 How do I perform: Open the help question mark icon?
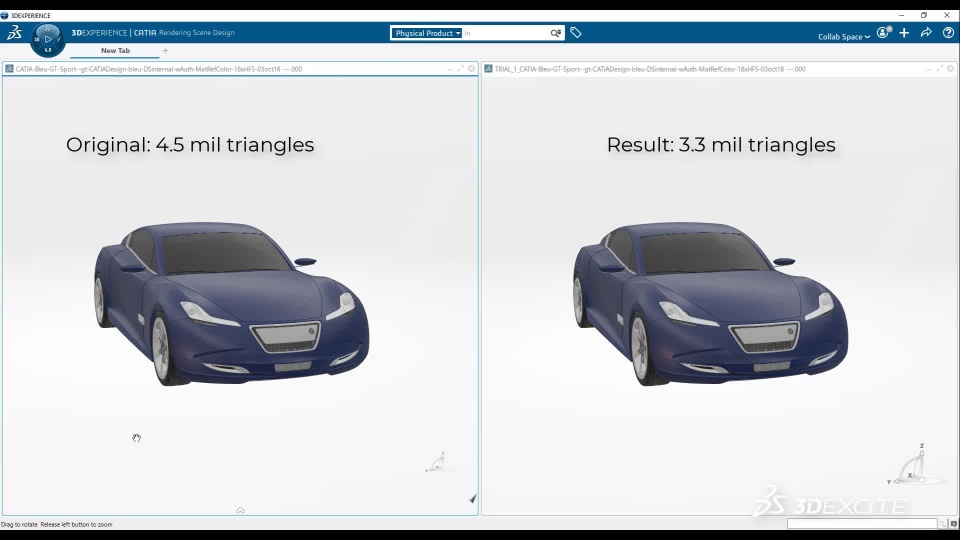pos(948,32)
